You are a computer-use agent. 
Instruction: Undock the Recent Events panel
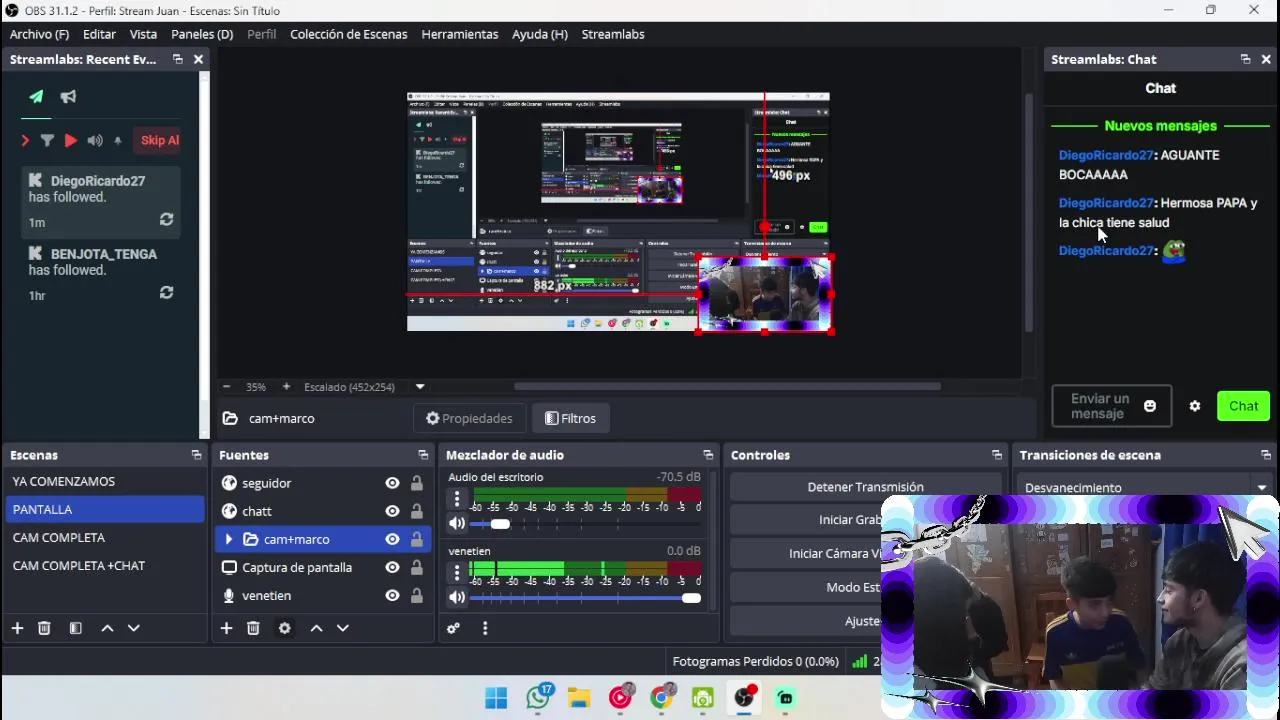click(177, 59)
